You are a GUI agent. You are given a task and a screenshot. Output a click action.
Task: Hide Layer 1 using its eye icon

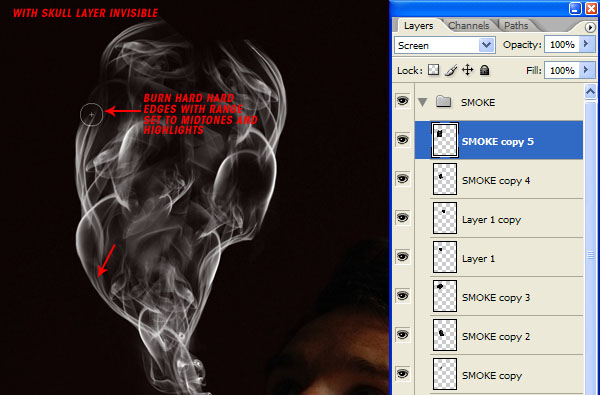tap(402, 256)
